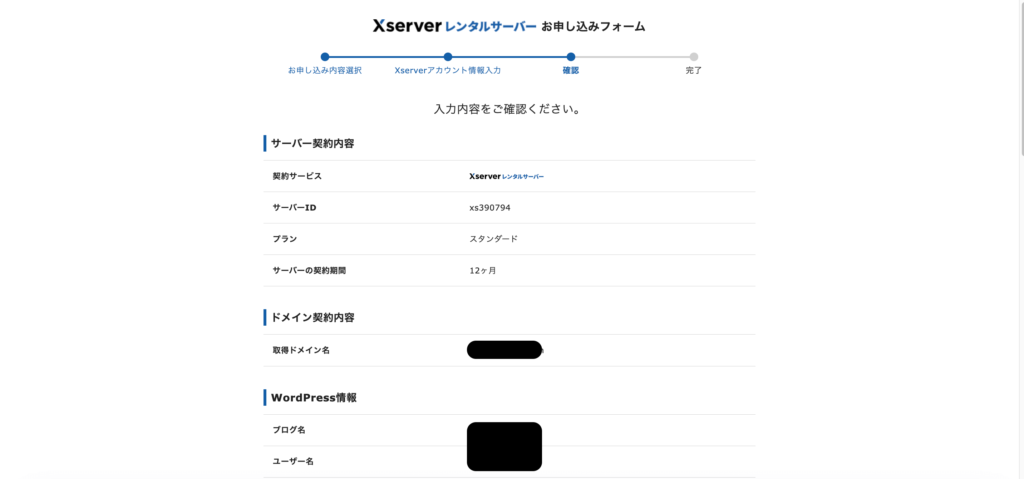Click the 12ヶ月 contract period value
The height and width of the screenshot is (479, 1024).
tap(483, 271)
